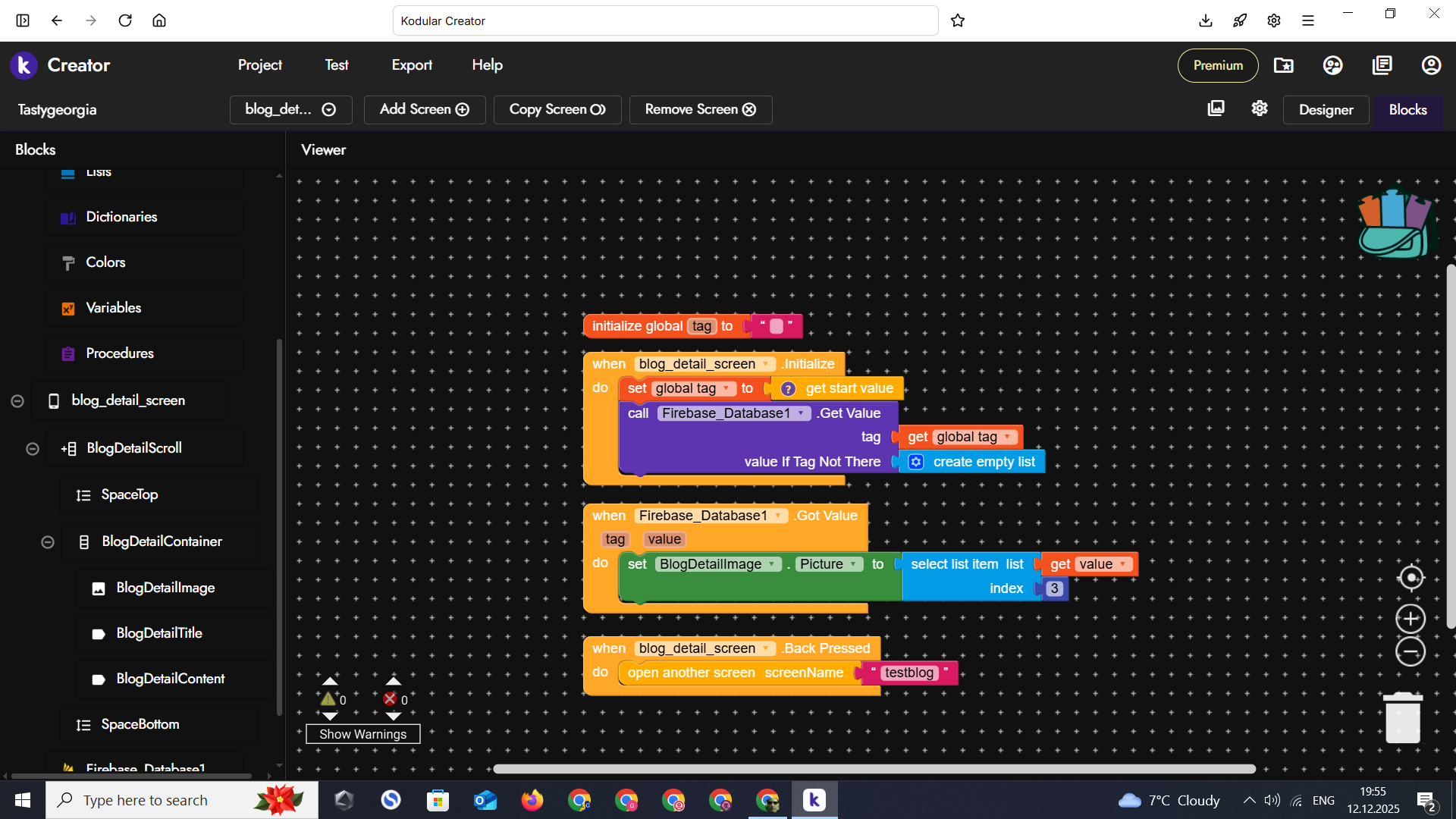Collapse the blog_detail_screen tree node
Viewport: 1456px width, 819px height.
coord(17,401)
